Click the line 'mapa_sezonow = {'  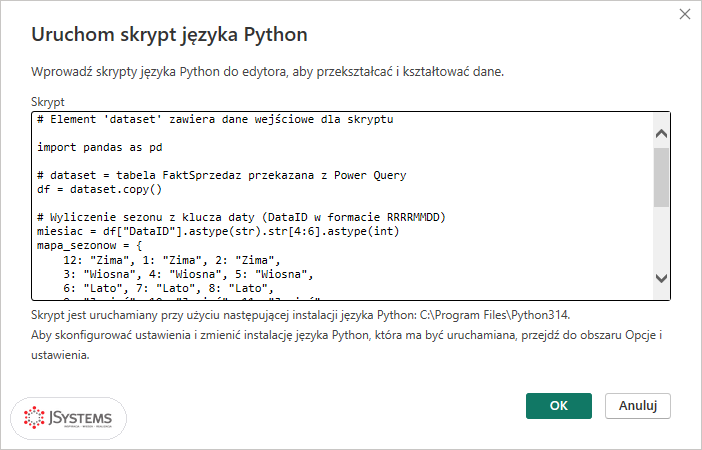pyautogui.click(x=89, y=245)
